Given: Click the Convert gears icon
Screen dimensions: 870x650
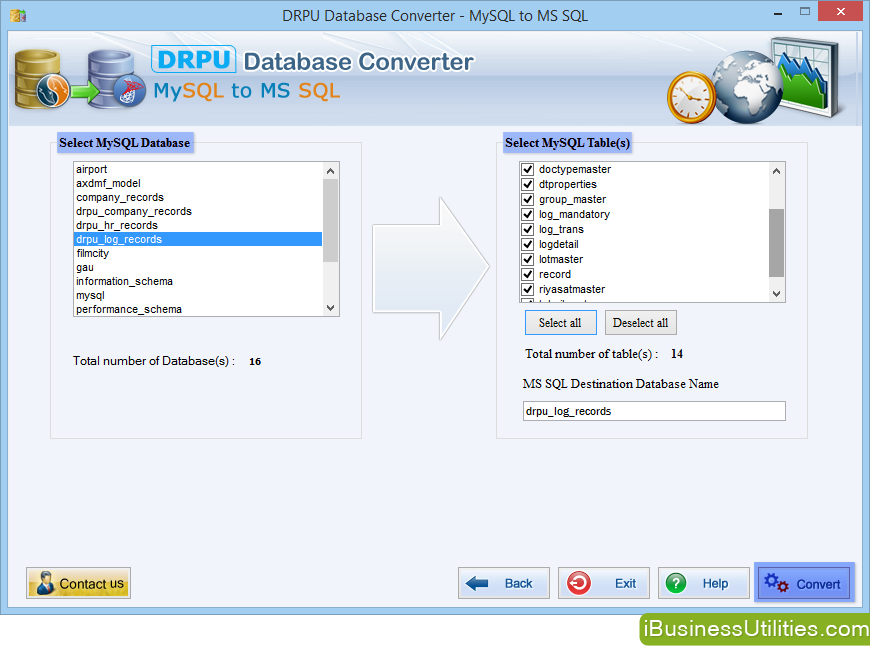Looking at the screenshot, I should click(x=776, y=583).
